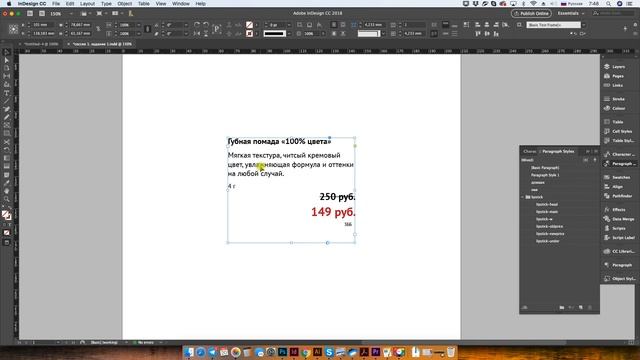
Task: Open the Swatches panel
Action: [618, 177]
